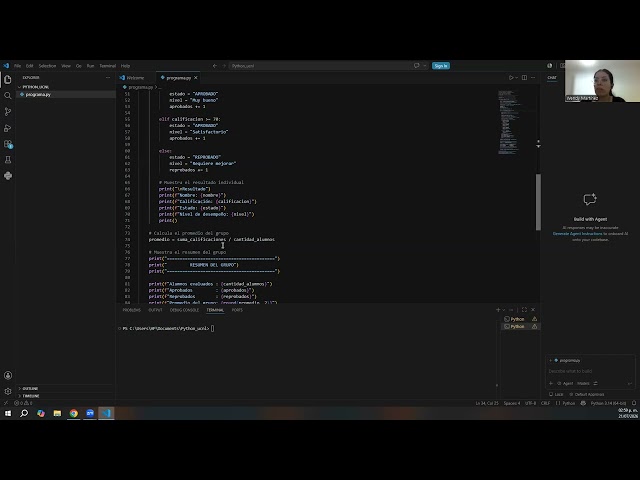Change encoding via UTF-8 status item
Image resolution: width=640 pixels, height=480 pixels.
point(531,403)
